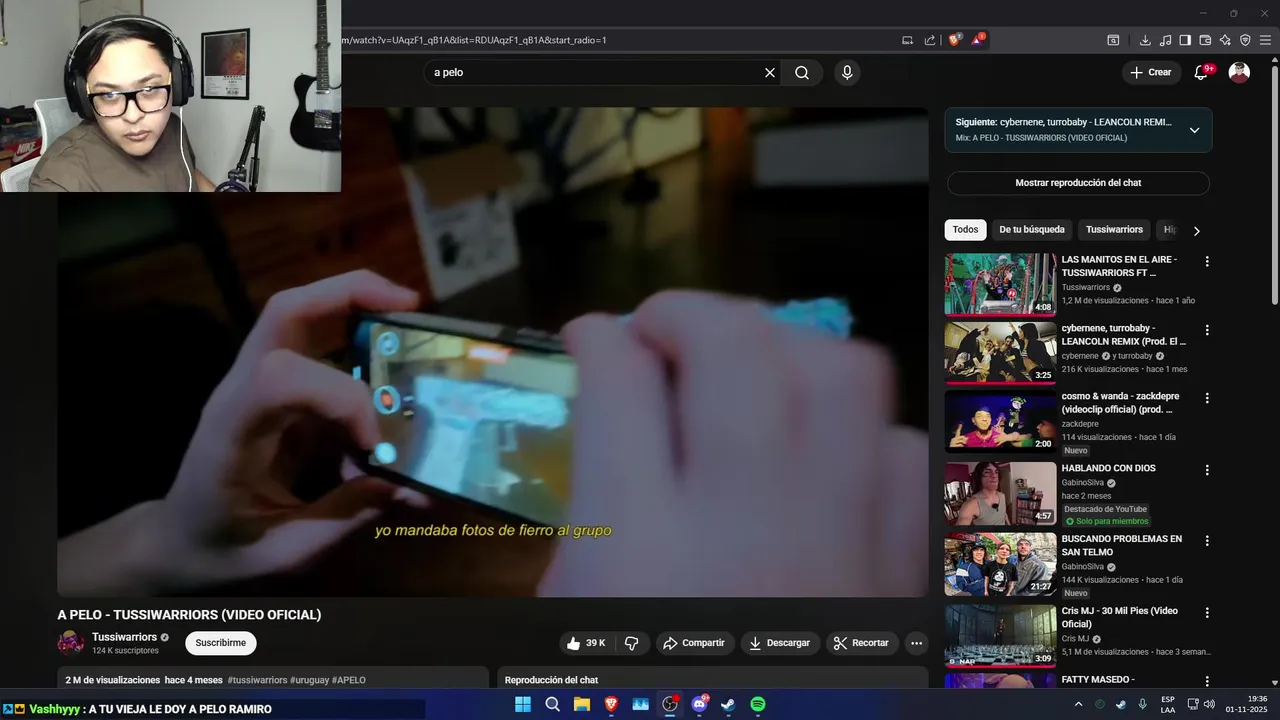Open the Brave playlist music note
Screen dimensions: 1280x720
click(x=1165, y=40)
